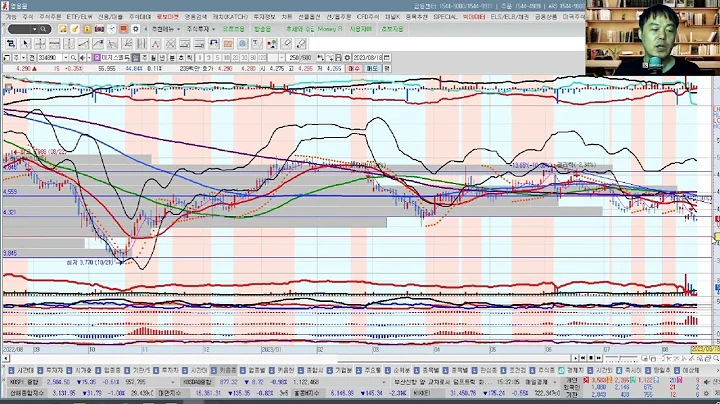Open the ETF/ELW menu

tap(79, 17)
